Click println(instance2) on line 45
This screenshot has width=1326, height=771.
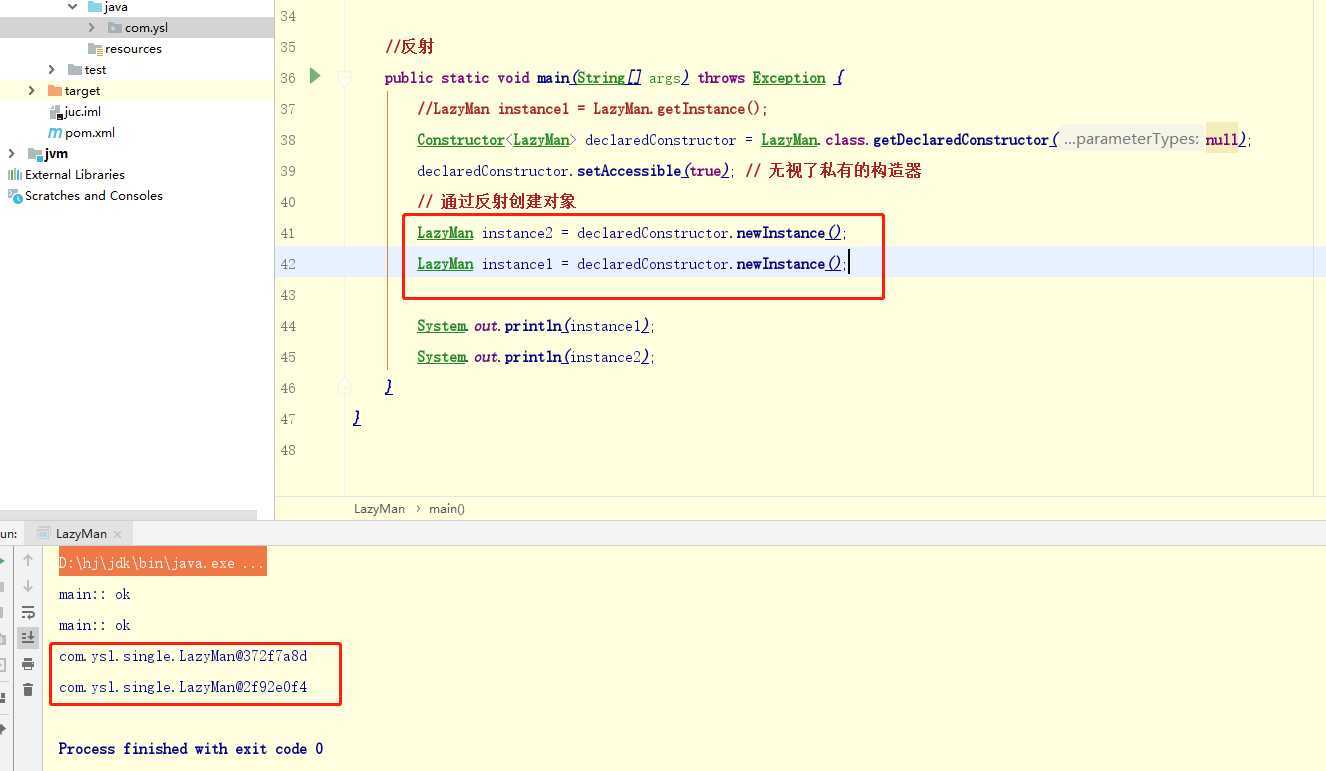pyautogui.click(x=579, y=357)
